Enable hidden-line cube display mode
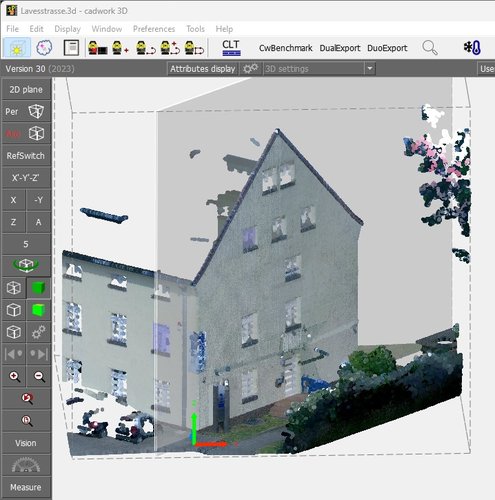Screen dimensions: 495x500 [x=14, y=310]
